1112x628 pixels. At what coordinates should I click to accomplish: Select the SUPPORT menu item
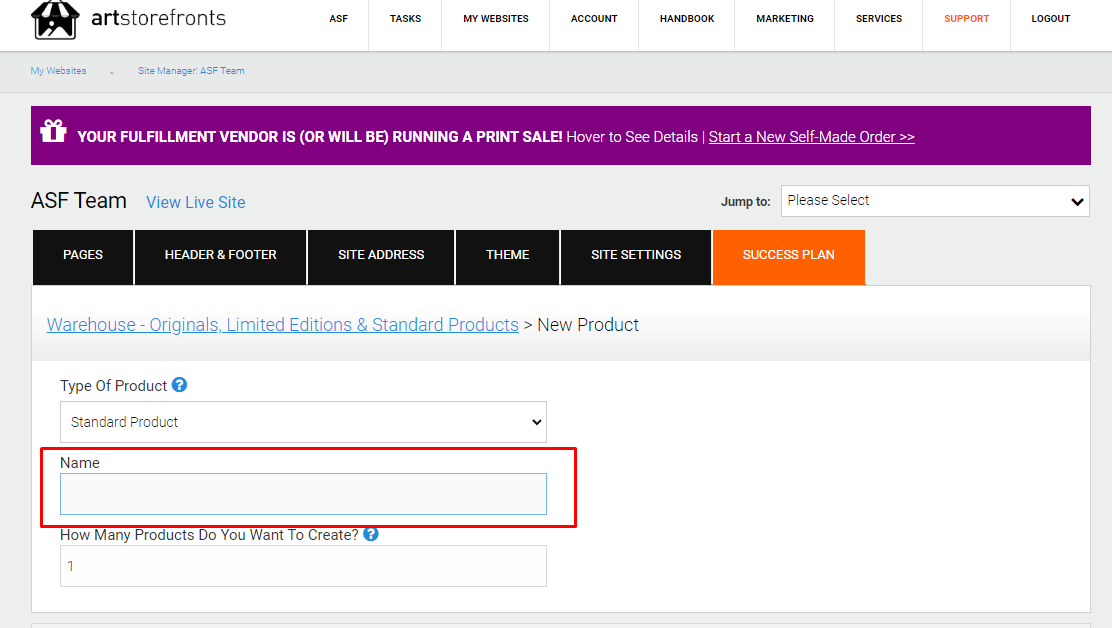(x=966, y=18)
